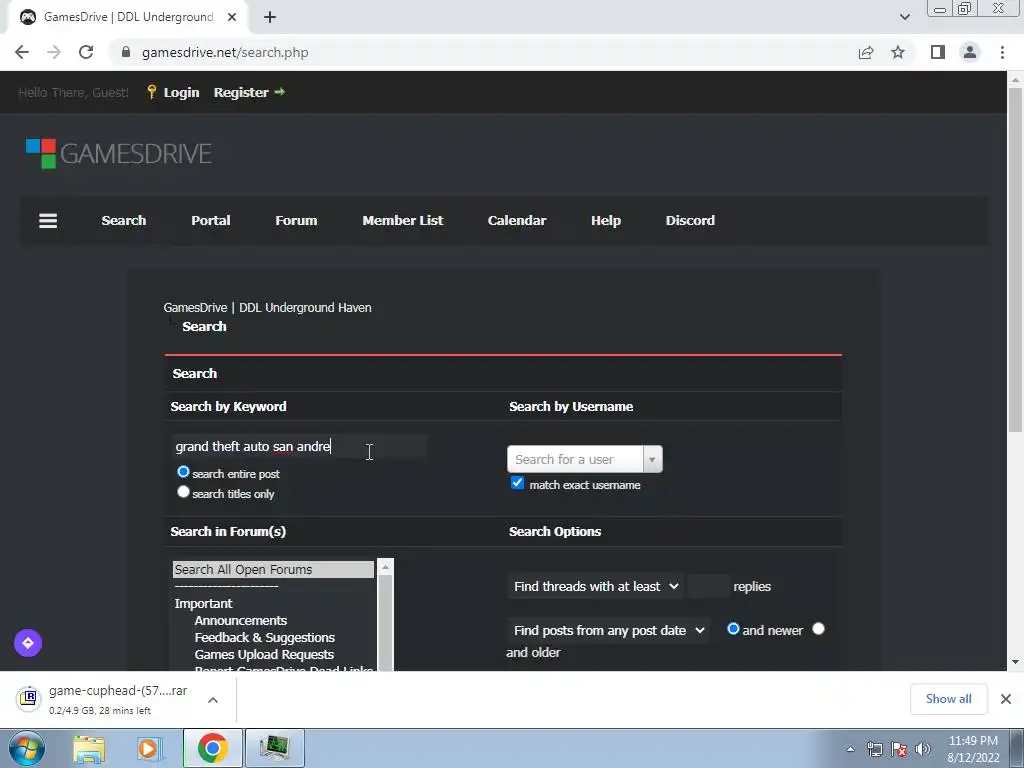Select 'Feedback & Suggestions' in forum list
This screenshot has width=1024, height=768.
(264, 637)
